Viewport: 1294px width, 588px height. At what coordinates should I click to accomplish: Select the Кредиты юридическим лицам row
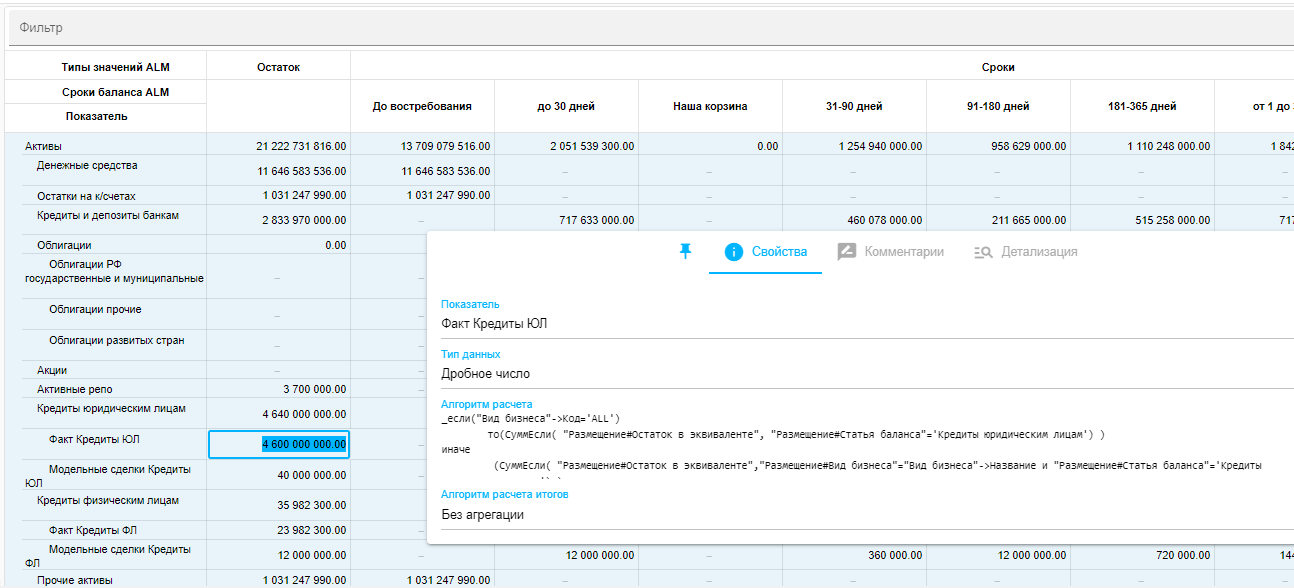coord(111,409)
